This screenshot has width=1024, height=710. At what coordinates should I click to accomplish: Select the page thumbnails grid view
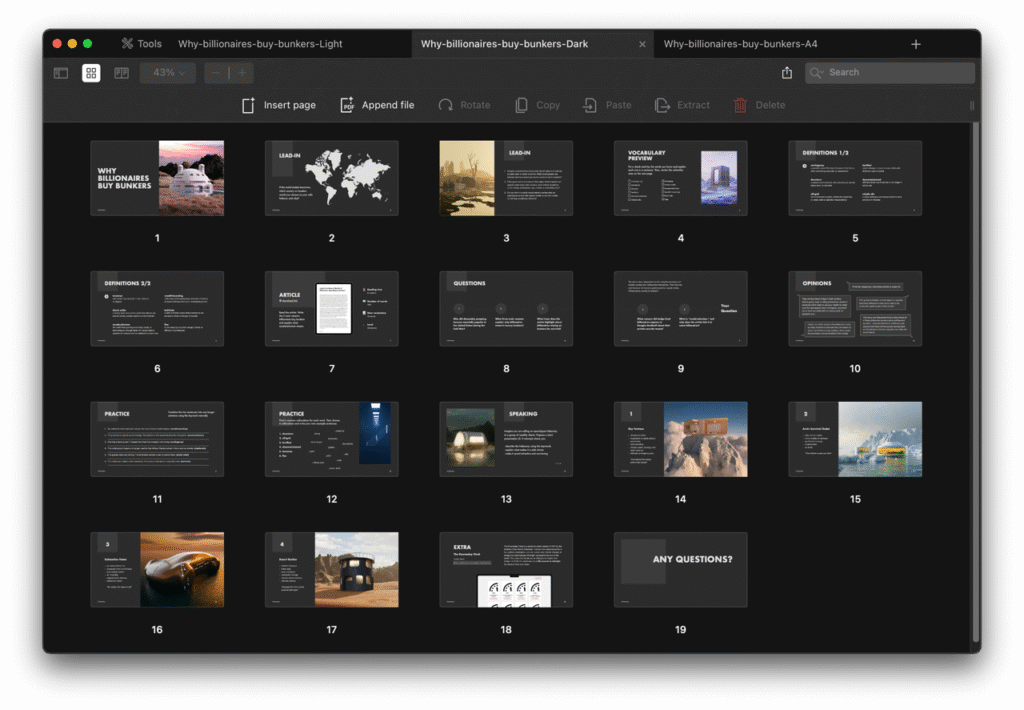click(91, 73)
